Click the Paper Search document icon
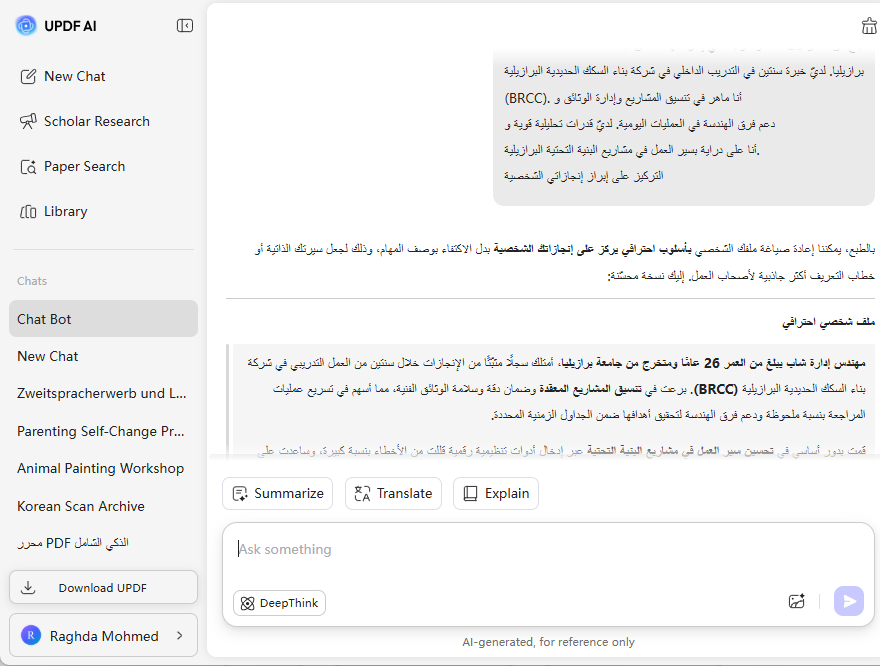 [x=28, y=167]
